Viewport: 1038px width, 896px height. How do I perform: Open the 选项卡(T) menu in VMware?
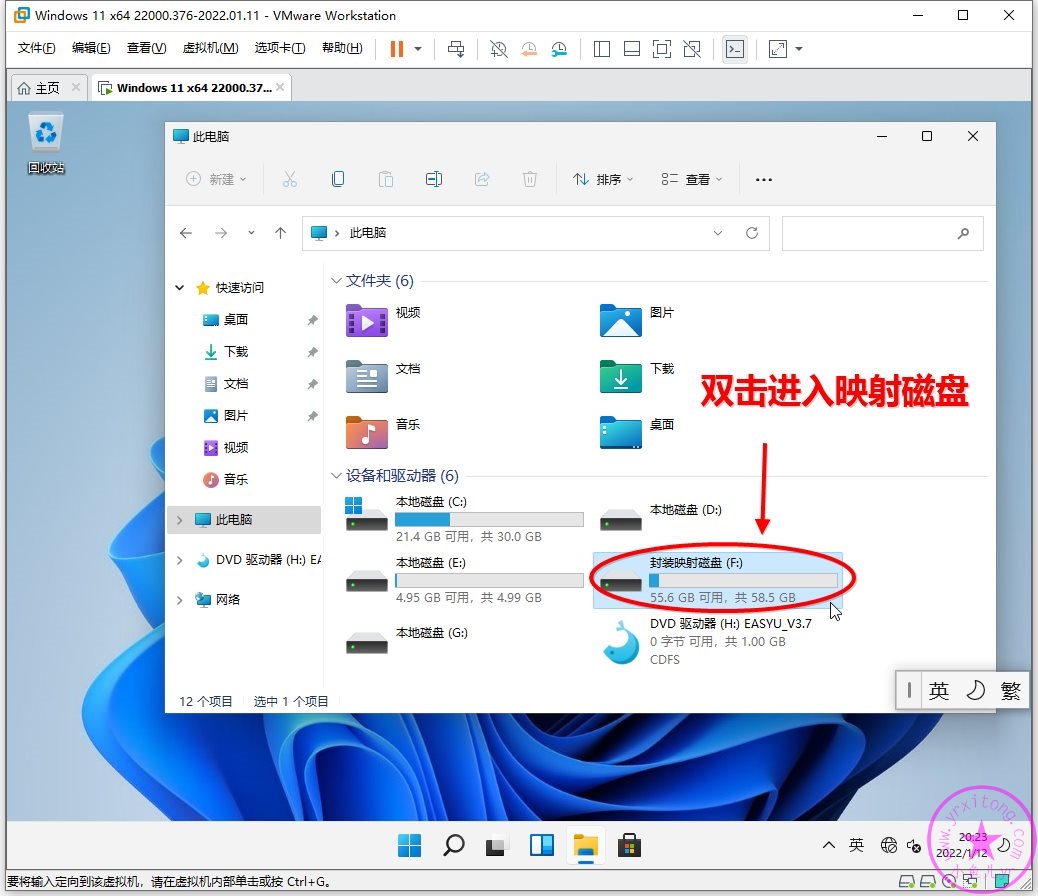280,48
